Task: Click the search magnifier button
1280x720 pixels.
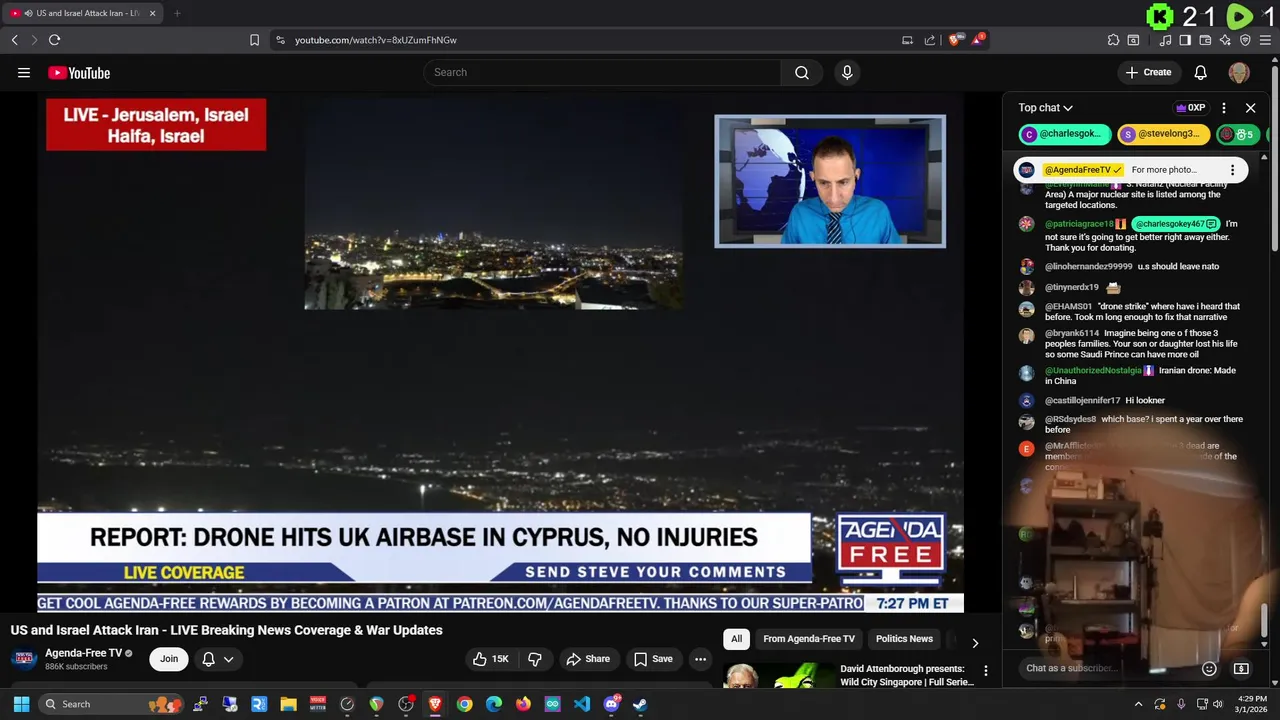Action: 802,72
